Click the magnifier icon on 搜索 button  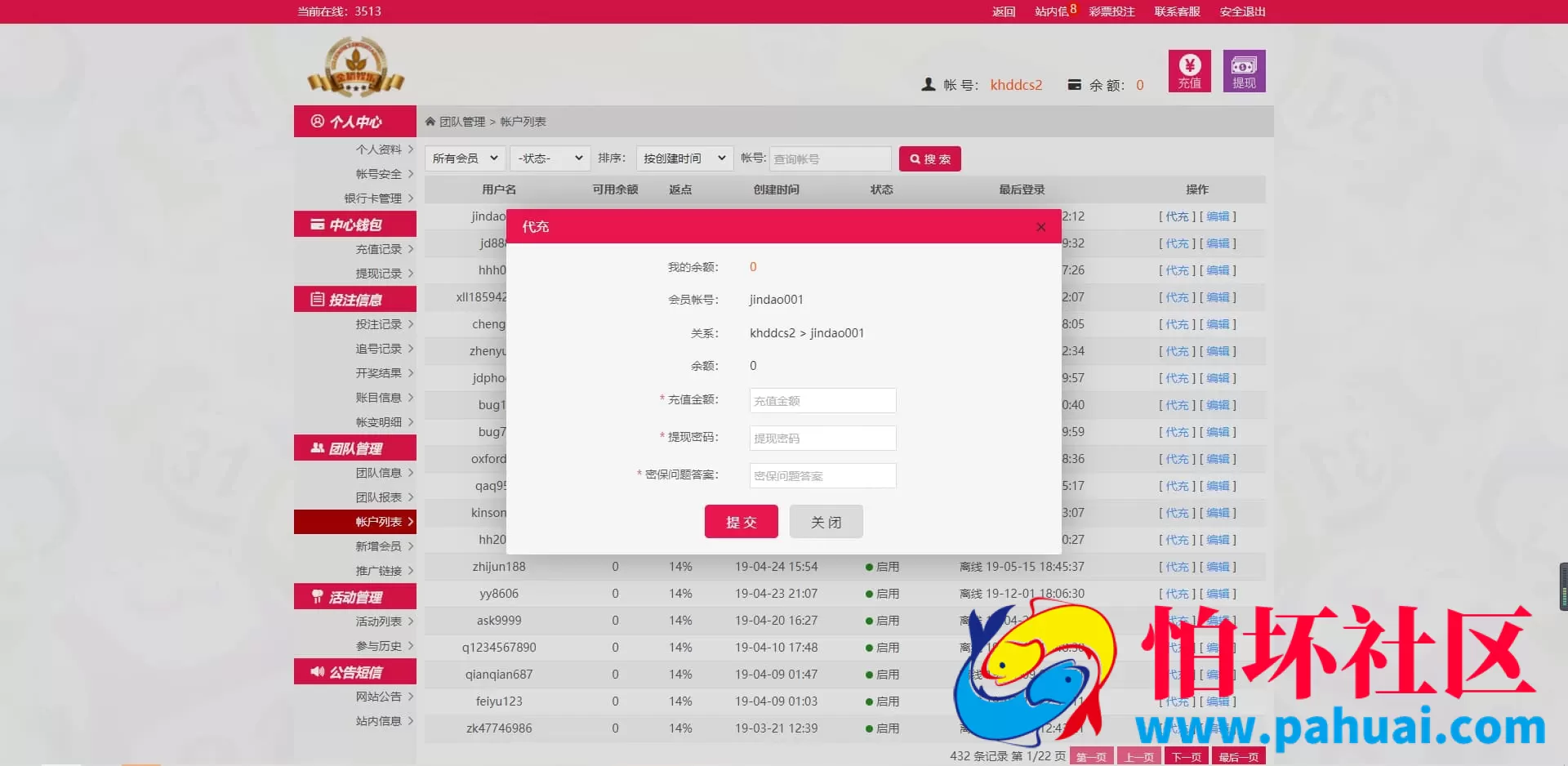[914, 158]
